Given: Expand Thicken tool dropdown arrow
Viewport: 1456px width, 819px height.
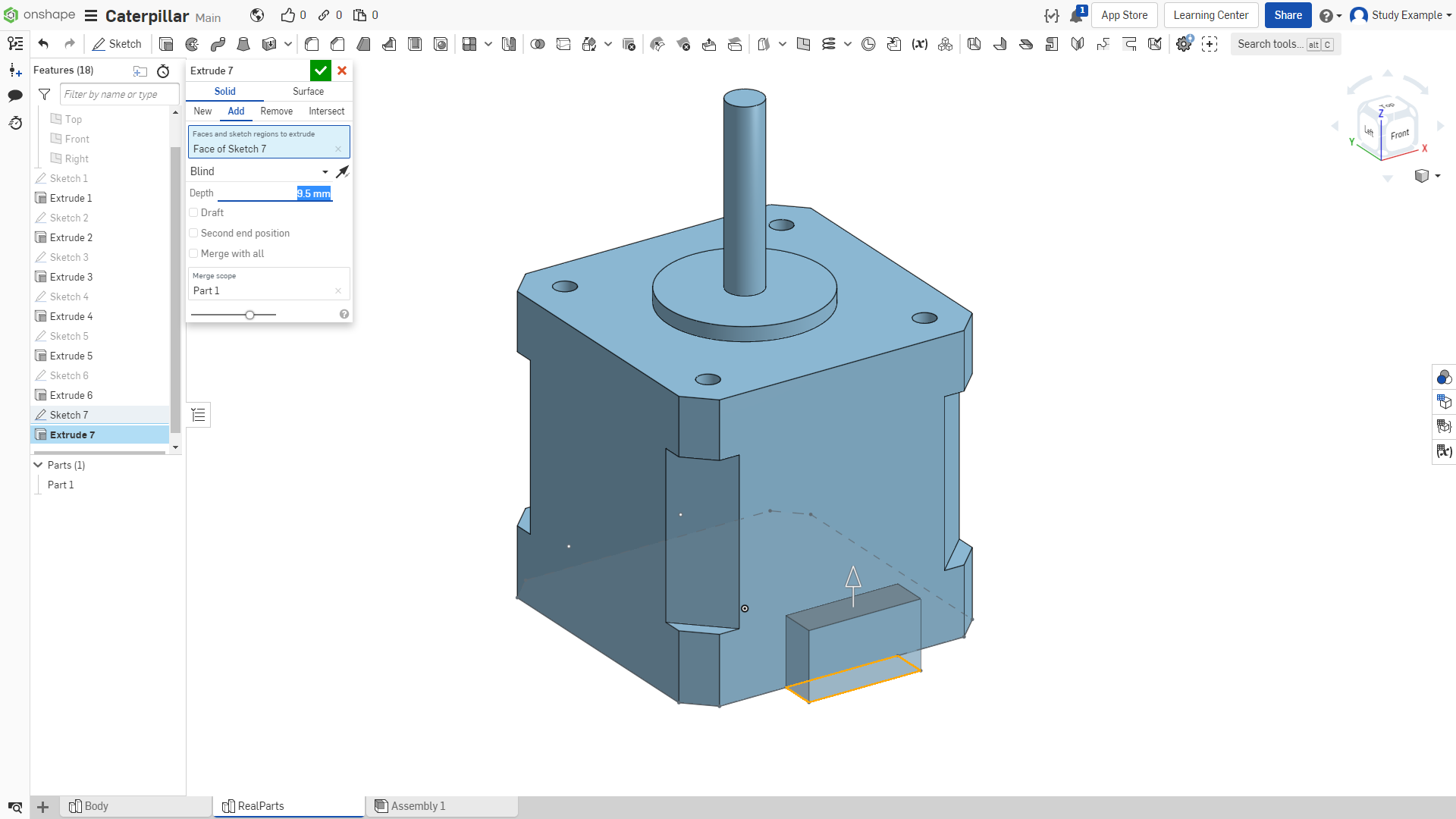Looking at the screenshot, I should [288, 44].
